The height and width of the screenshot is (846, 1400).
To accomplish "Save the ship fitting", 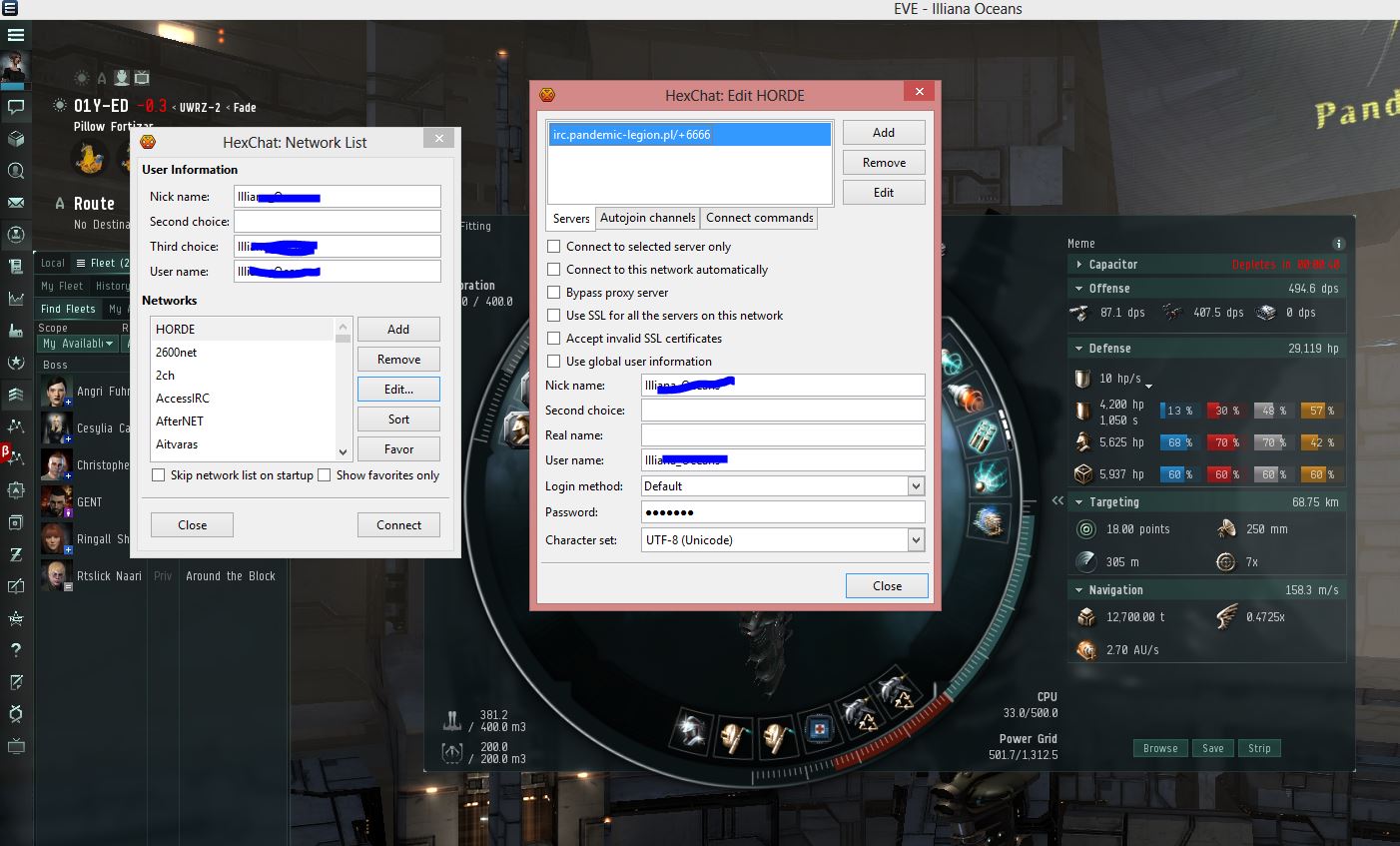I will click(x=1213, y=748).
